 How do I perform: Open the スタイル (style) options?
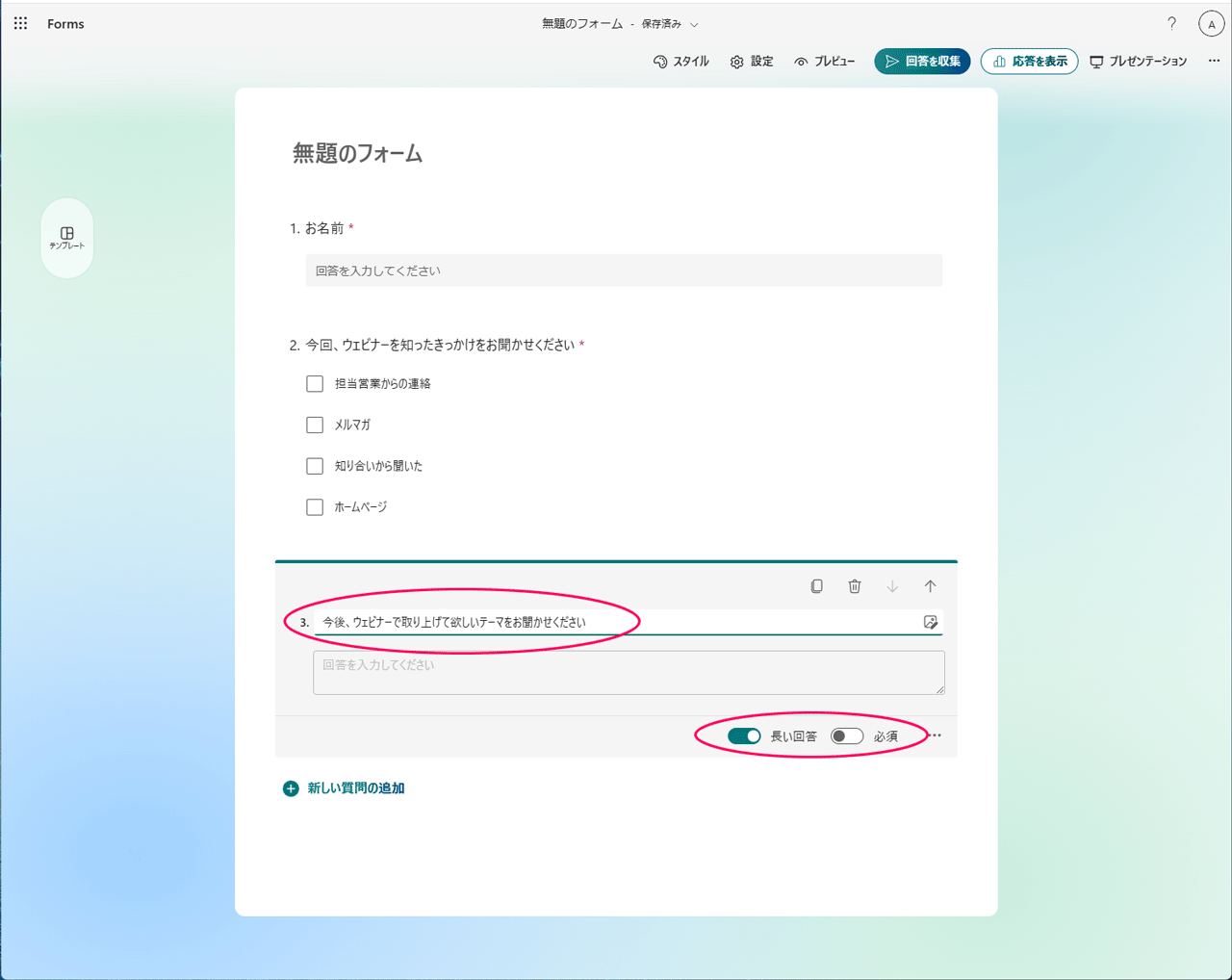tap(681, 61)
